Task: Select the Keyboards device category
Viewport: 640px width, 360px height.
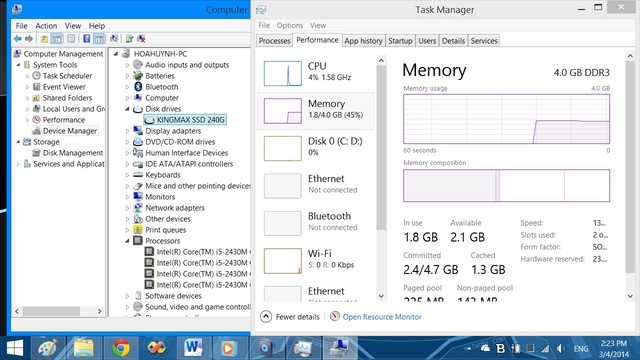Action: [x=163, y=175]
